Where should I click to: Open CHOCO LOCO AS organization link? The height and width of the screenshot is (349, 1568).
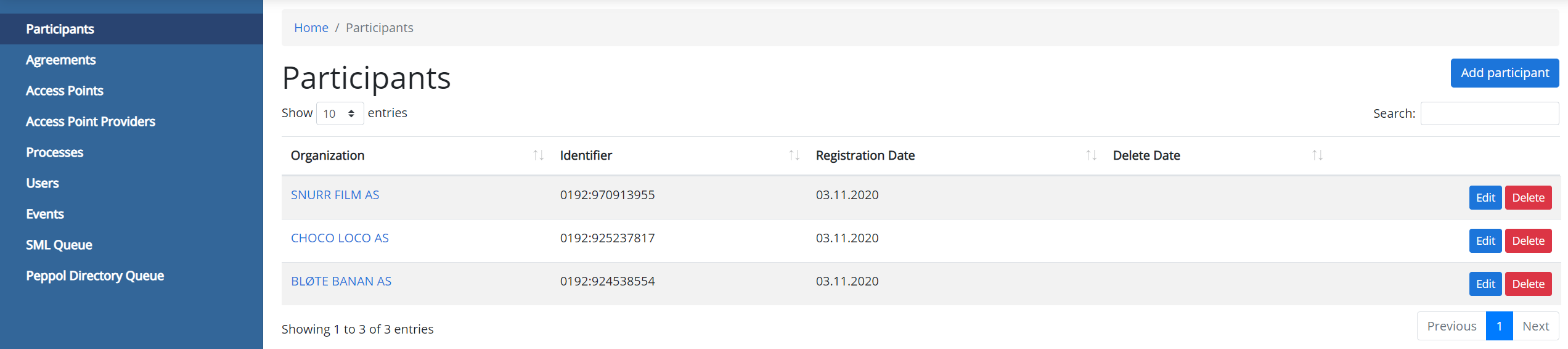(340, 238)
